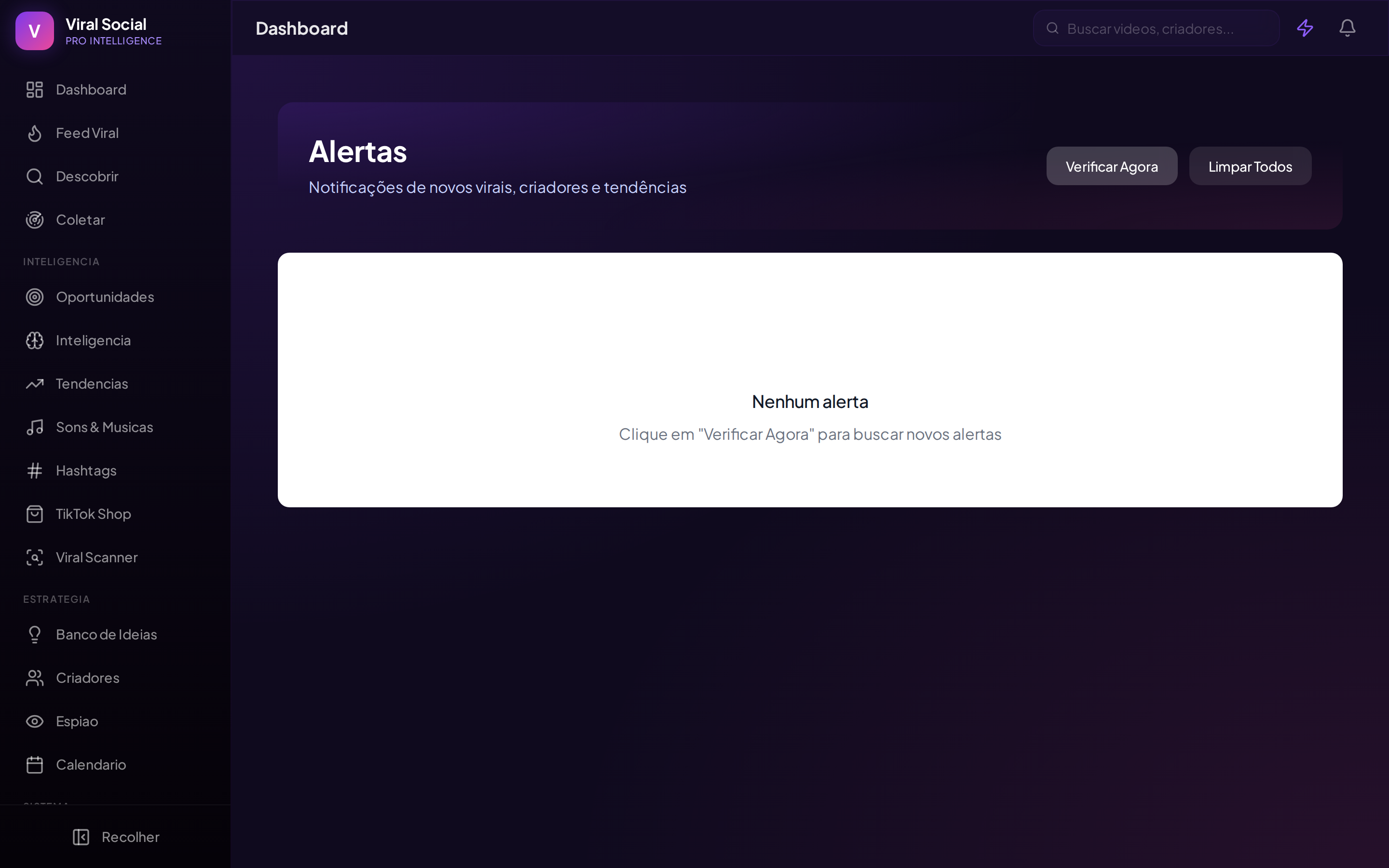Image resolution: width=1389 pixels, height=868 pixels.
Task: Click the Verificar Agora button
Action: tap(1112, 166)
